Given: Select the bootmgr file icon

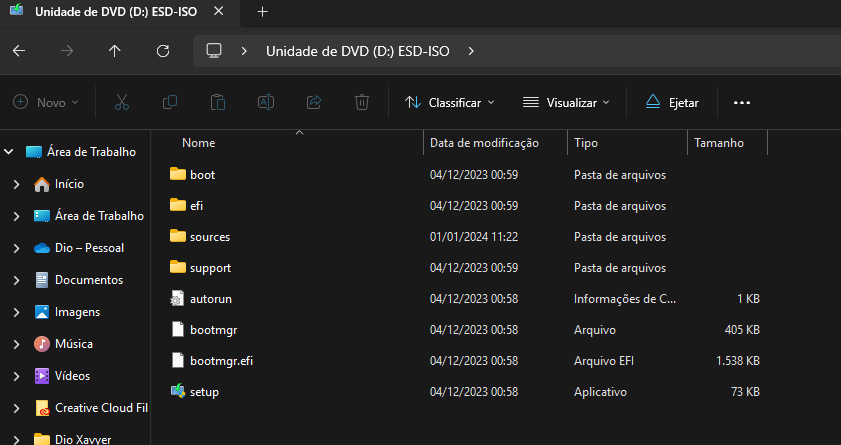Looking at the screenshot, I should point(178,330).
